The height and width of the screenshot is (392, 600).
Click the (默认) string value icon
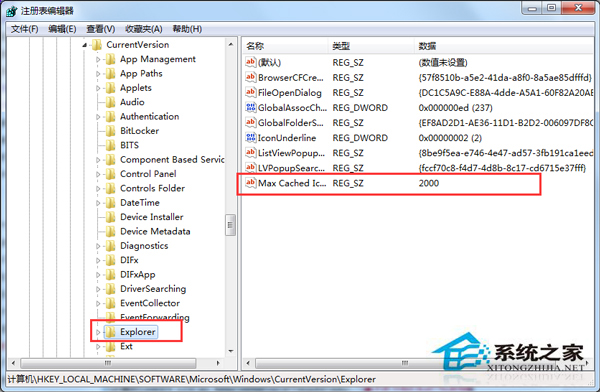pos(251,62)
